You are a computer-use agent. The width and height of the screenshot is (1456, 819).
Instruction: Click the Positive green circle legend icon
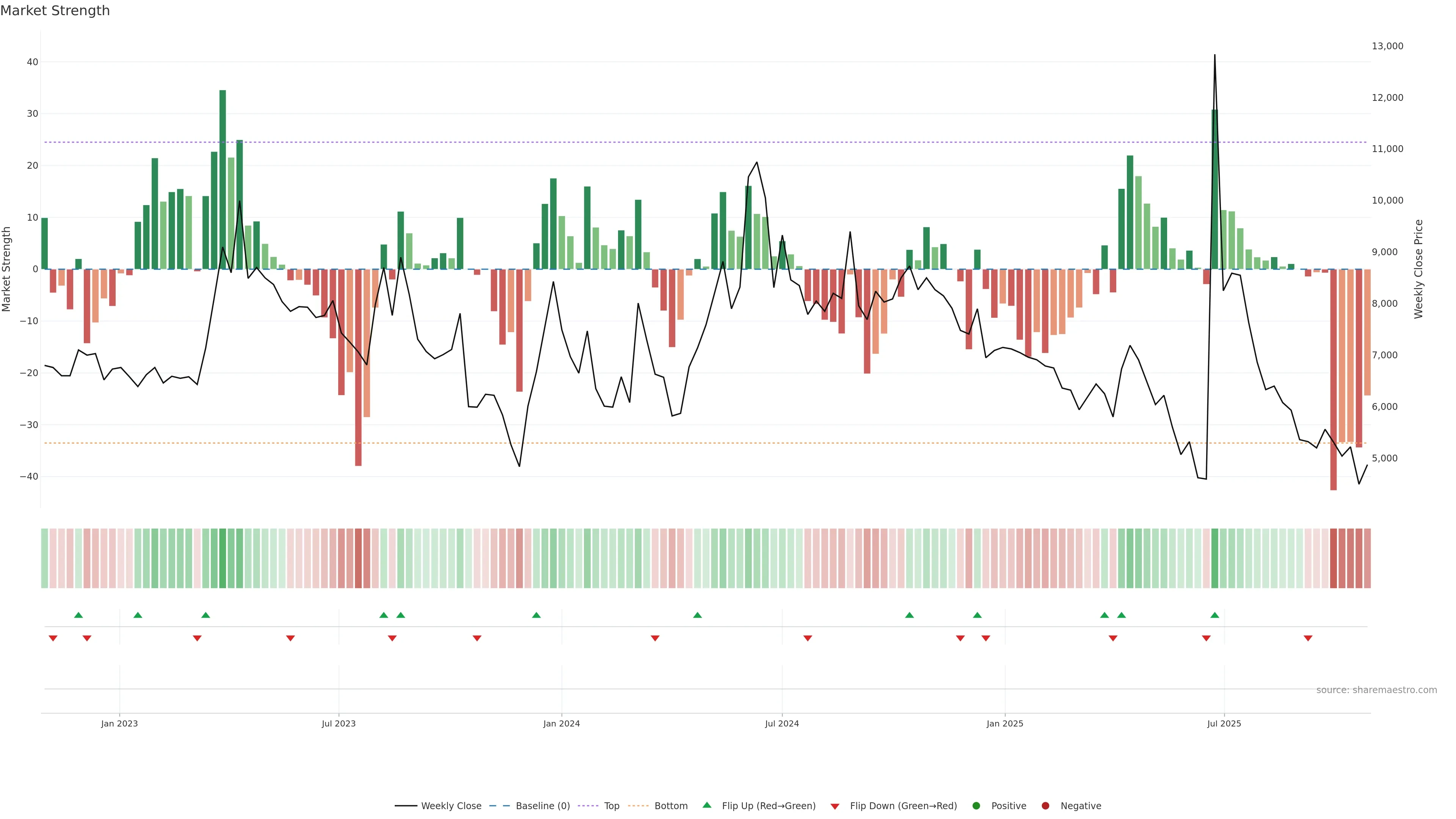tap(976, 805)
